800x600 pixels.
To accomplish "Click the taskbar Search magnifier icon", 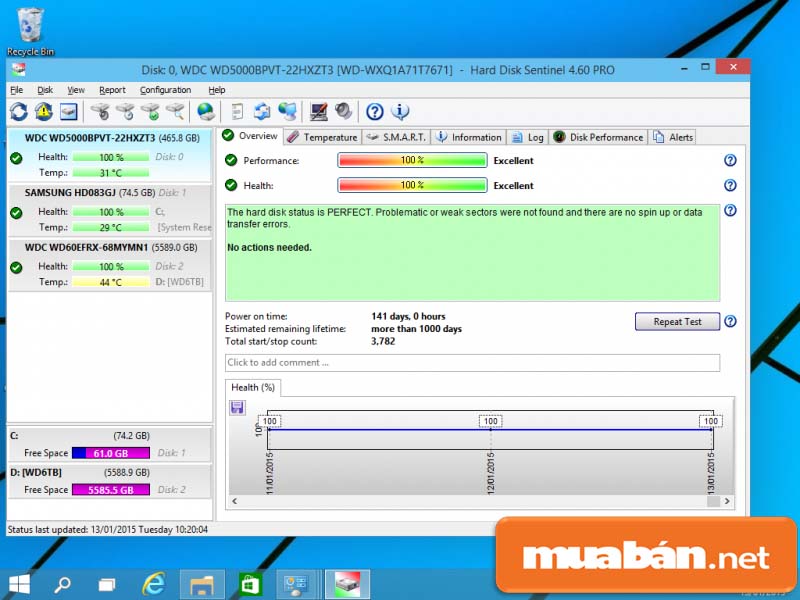I will (x=62, y=584).
